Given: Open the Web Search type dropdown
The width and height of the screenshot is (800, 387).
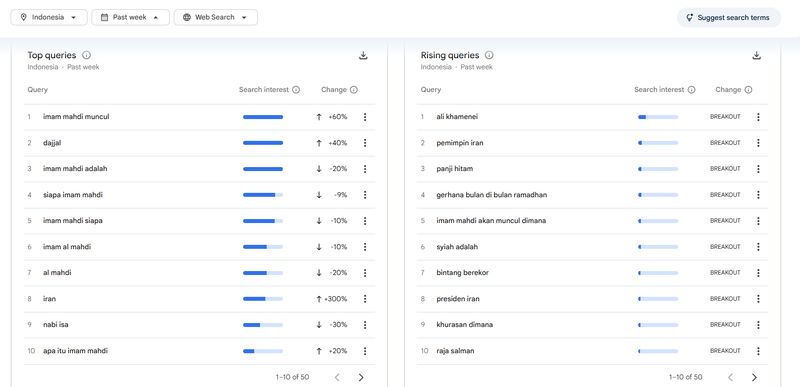Looking at the screenshot, I should tap(215, 17).
